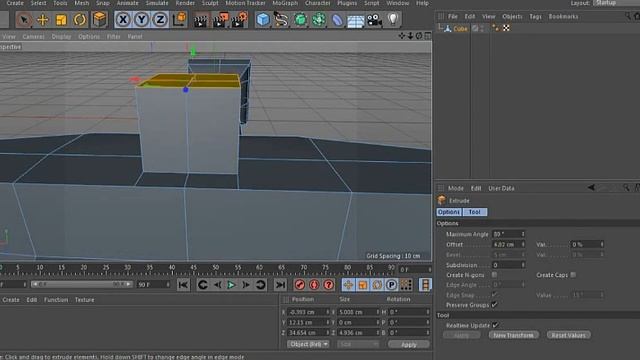Screen dimensions: 640x360
Task: Enable Create N-gons checkbox
Action: 494,275
